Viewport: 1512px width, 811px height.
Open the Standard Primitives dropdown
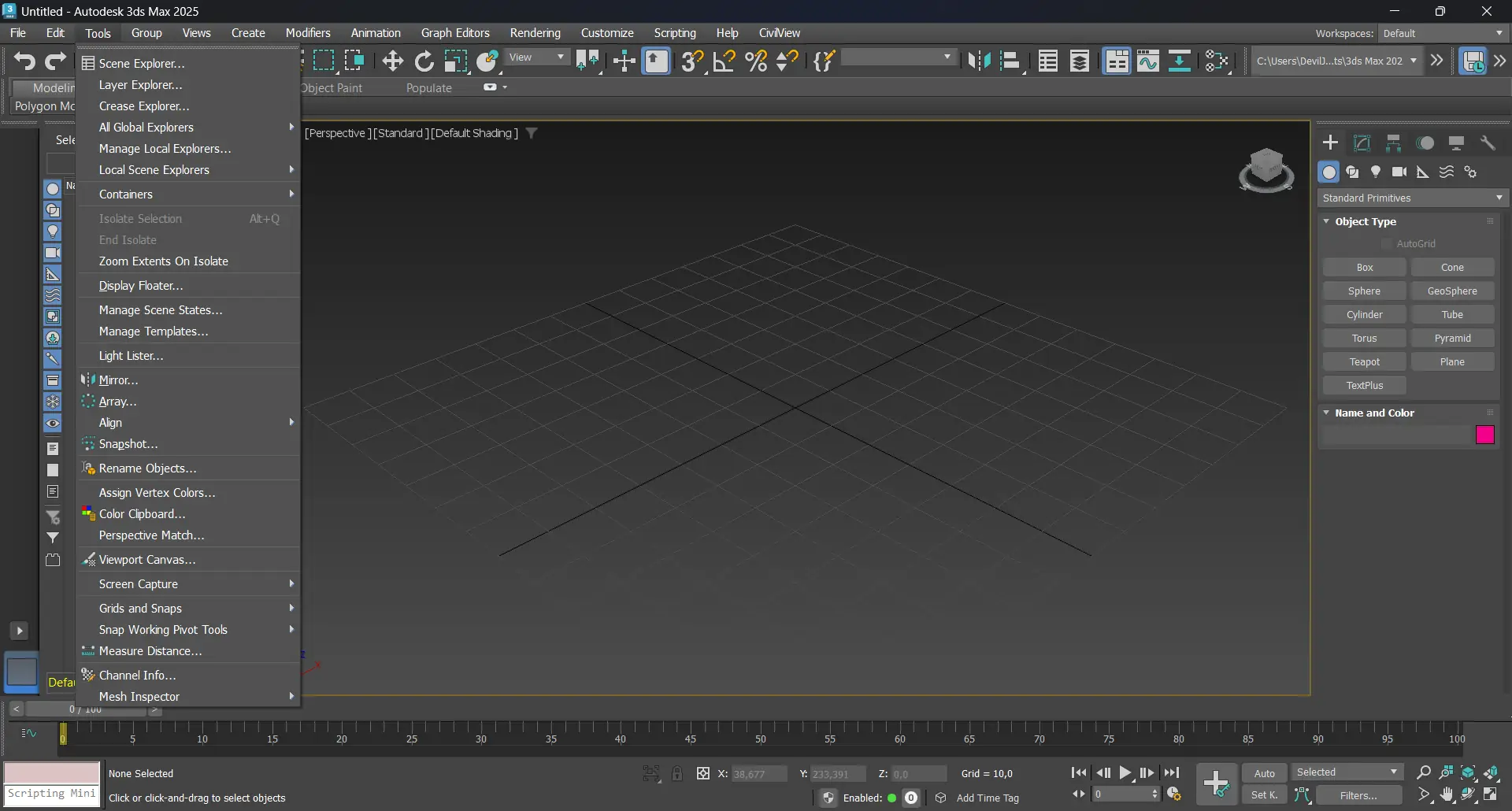pos(1412,198)
